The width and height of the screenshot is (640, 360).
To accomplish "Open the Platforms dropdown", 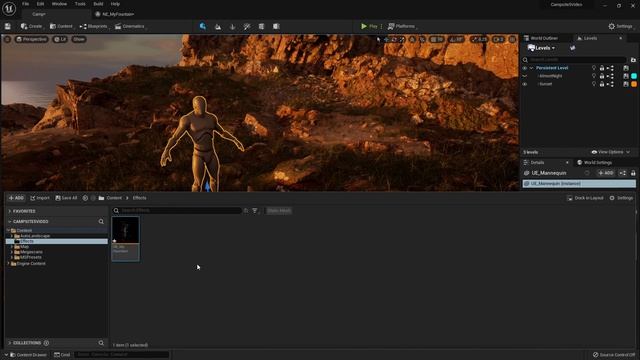I will tap(402, 27).
